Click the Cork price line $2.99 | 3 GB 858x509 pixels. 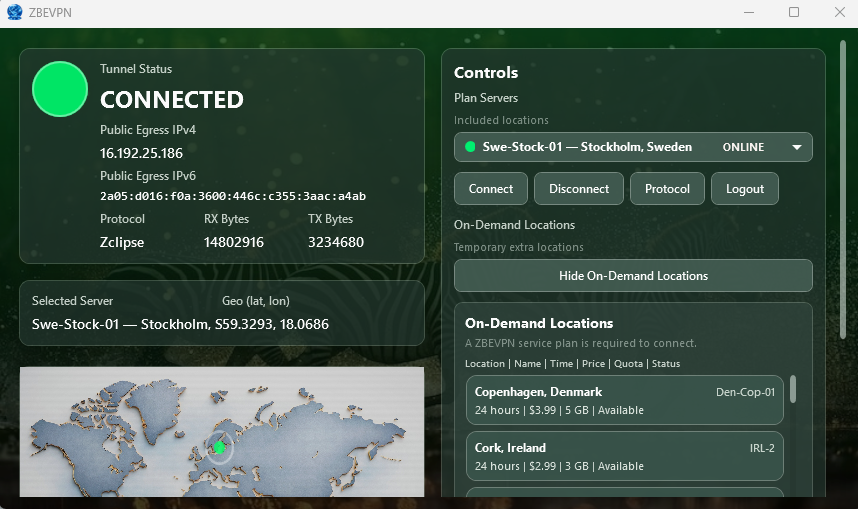[x=559, y=466]
